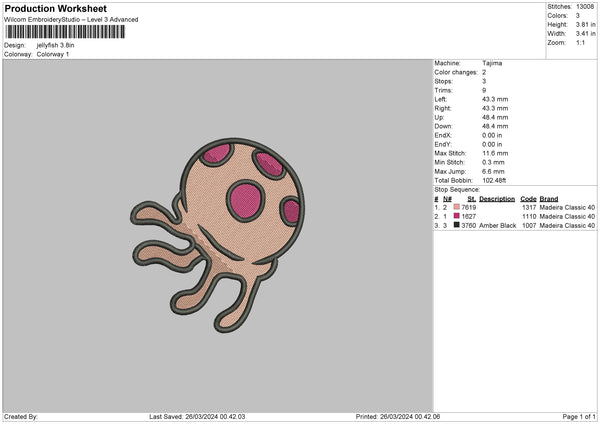
Task: Click the Total Bobbin value 102.48ft
Action: pos(494,180)
